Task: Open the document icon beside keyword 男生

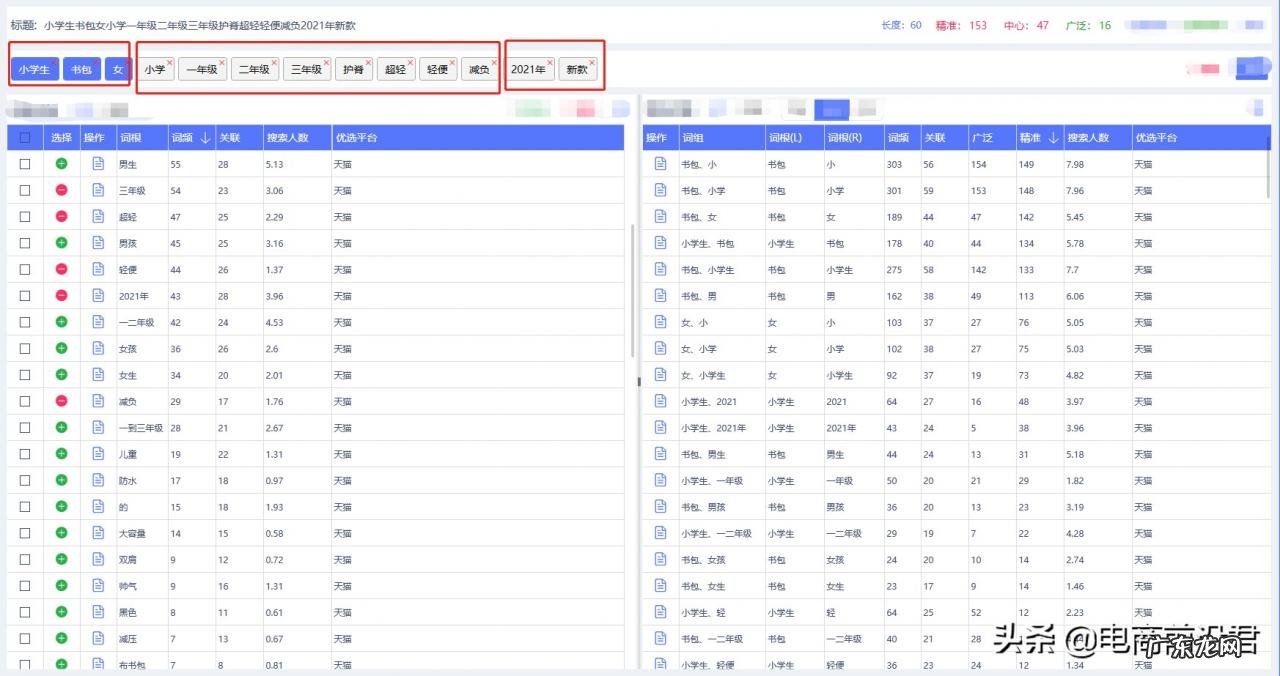Action: pos(97,164)
